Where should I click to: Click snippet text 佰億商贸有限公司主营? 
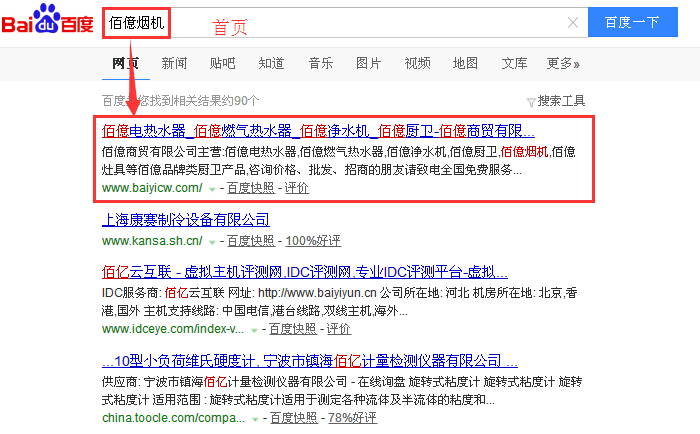click(x=162, y=152)
